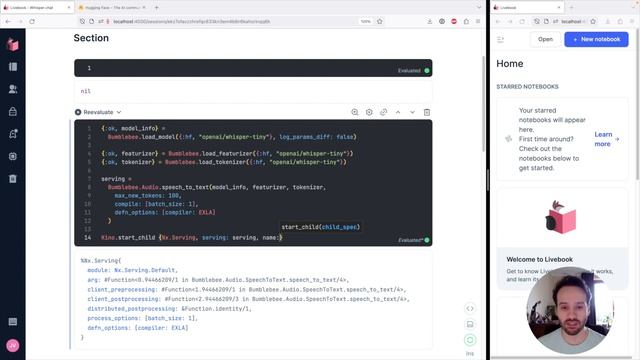
Task: Open the cell settings gear icon
Action: (369, 112)
